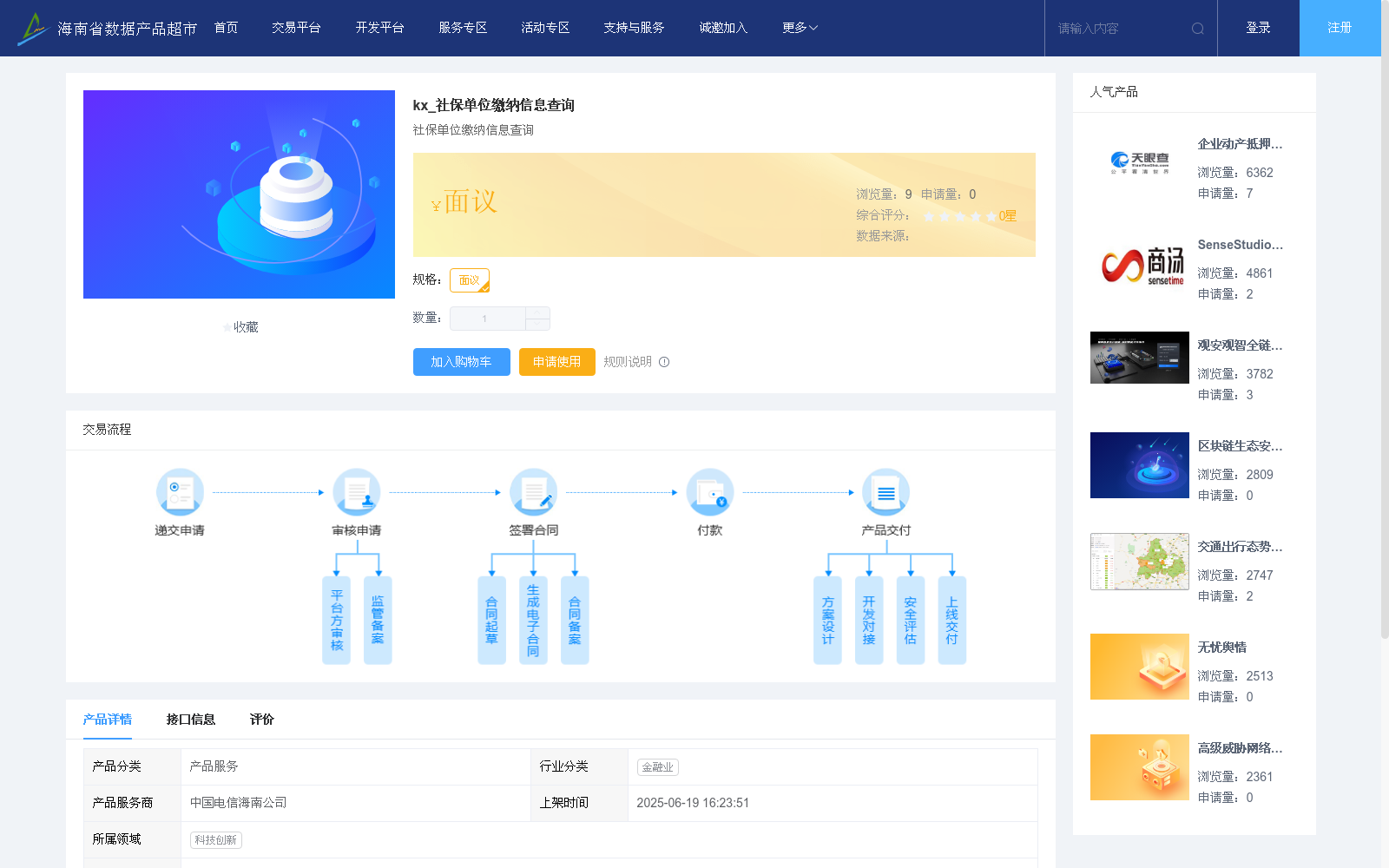The width and height of the screenshot is (1389, 868).
Task: Select the 面议 specification option
Action: pyautogui.click(x=470, y=280)
